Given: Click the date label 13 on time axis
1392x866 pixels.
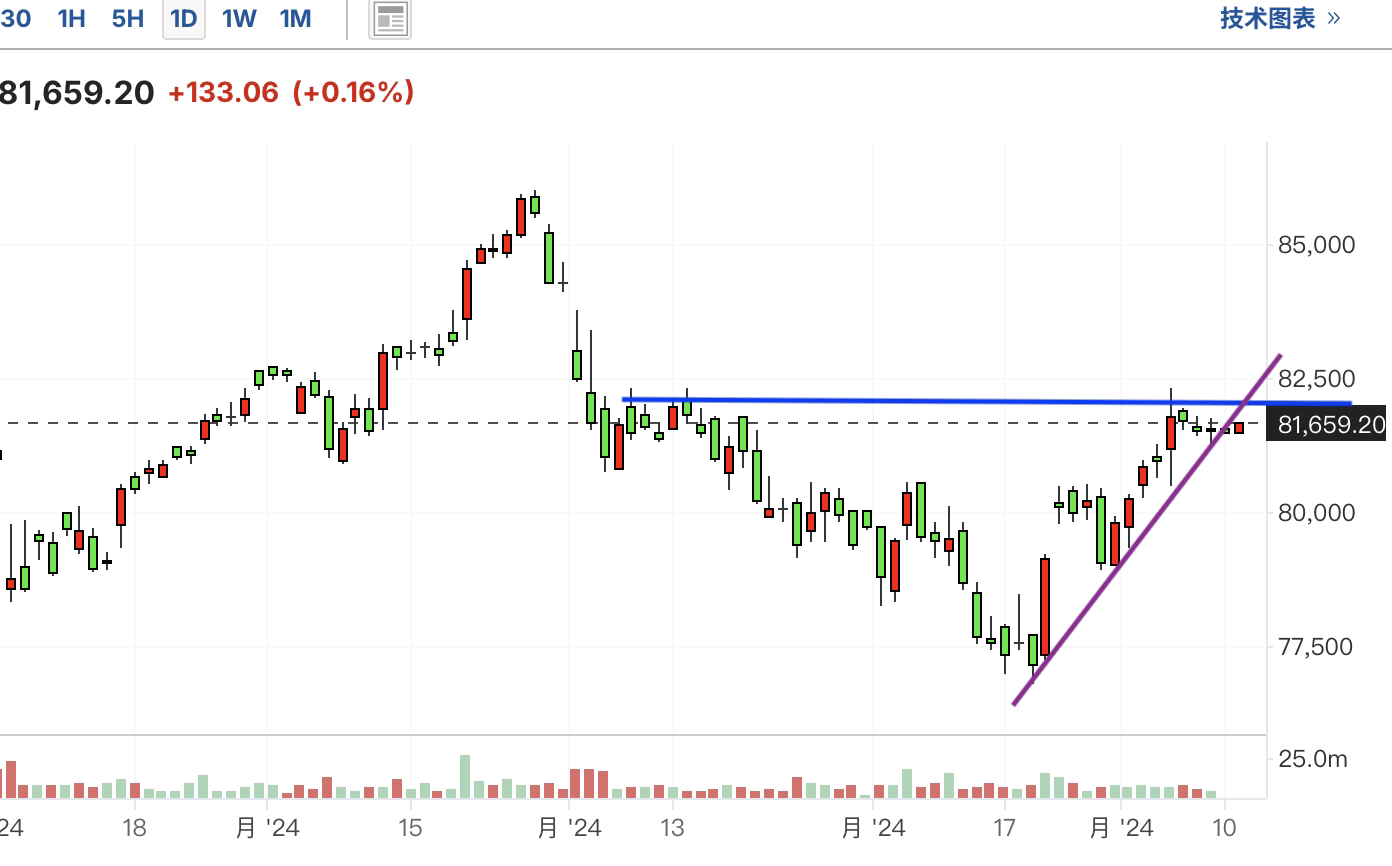Looking at the screenshot, I should (x=672, y=828).
